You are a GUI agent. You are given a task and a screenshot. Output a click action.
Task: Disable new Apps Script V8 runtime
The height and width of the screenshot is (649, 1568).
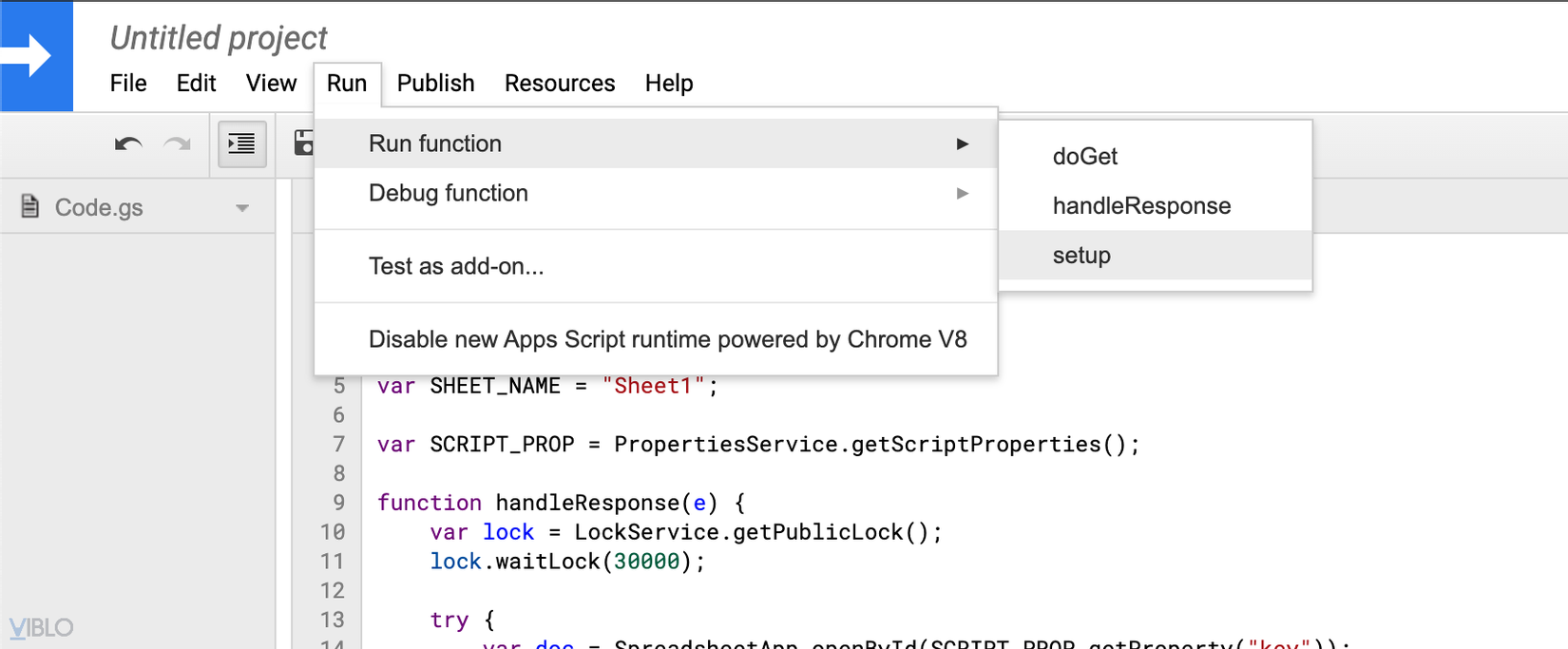(x=667, y=339)
